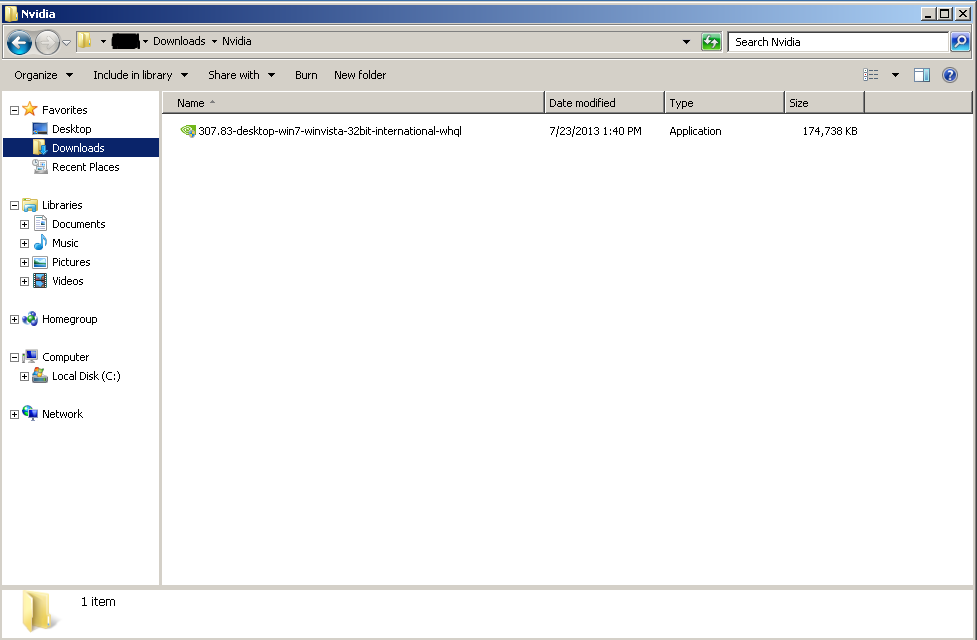Collapse the Computer node
The width and height of the screenshot is (977, 640).
14,358
